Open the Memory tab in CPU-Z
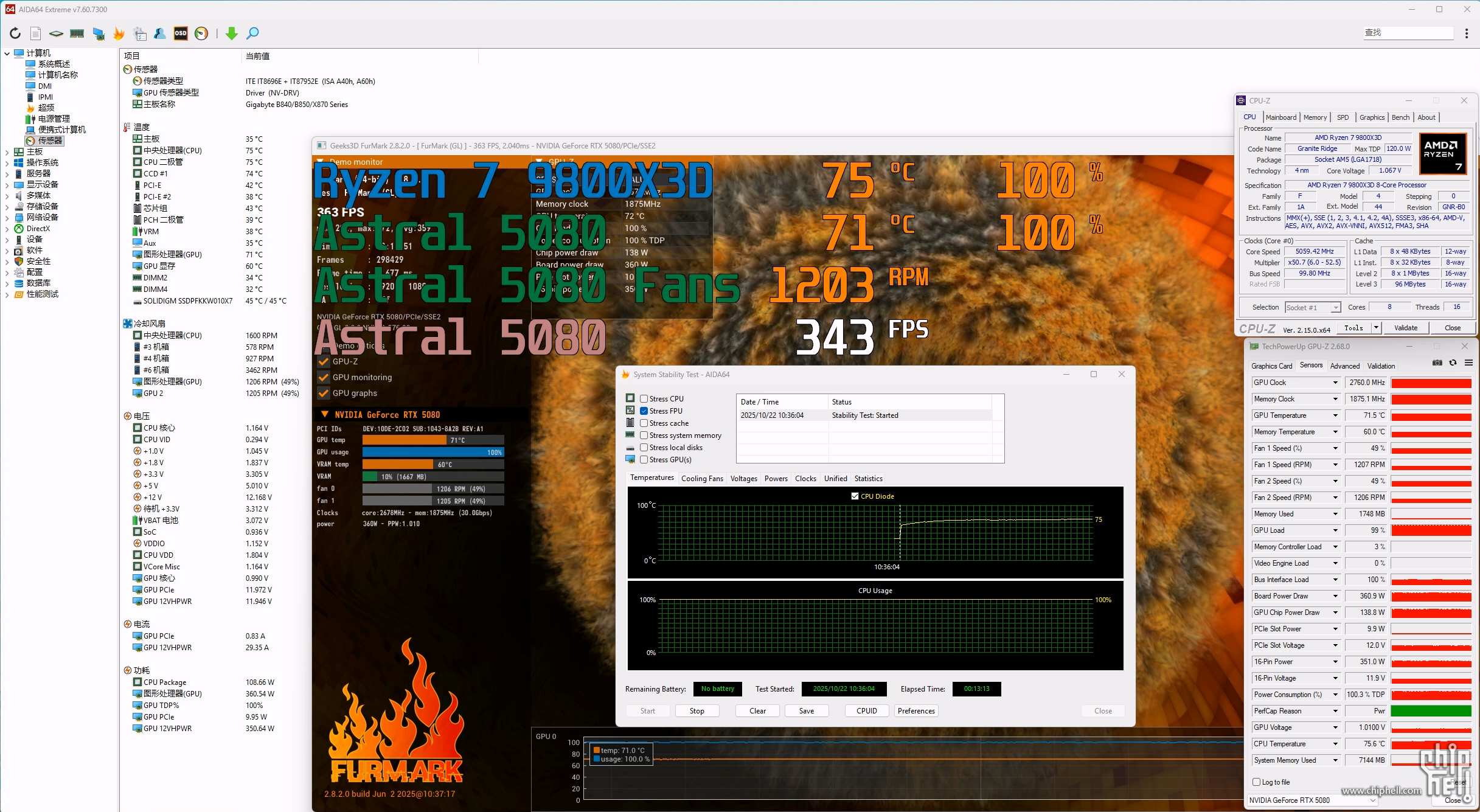Image resolution: width=1480 pixels, height=812 pixels. coord(1315,117)
